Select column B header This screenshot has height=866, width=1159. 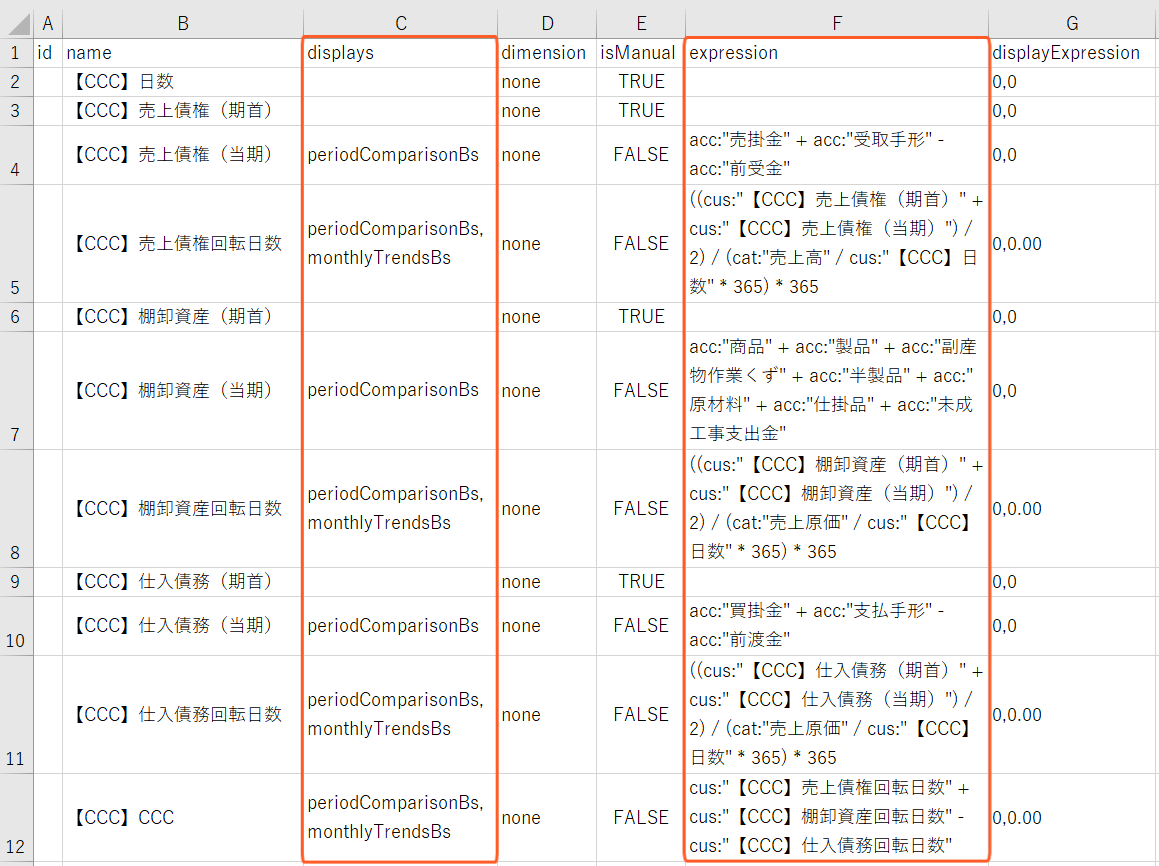(183, 24)
